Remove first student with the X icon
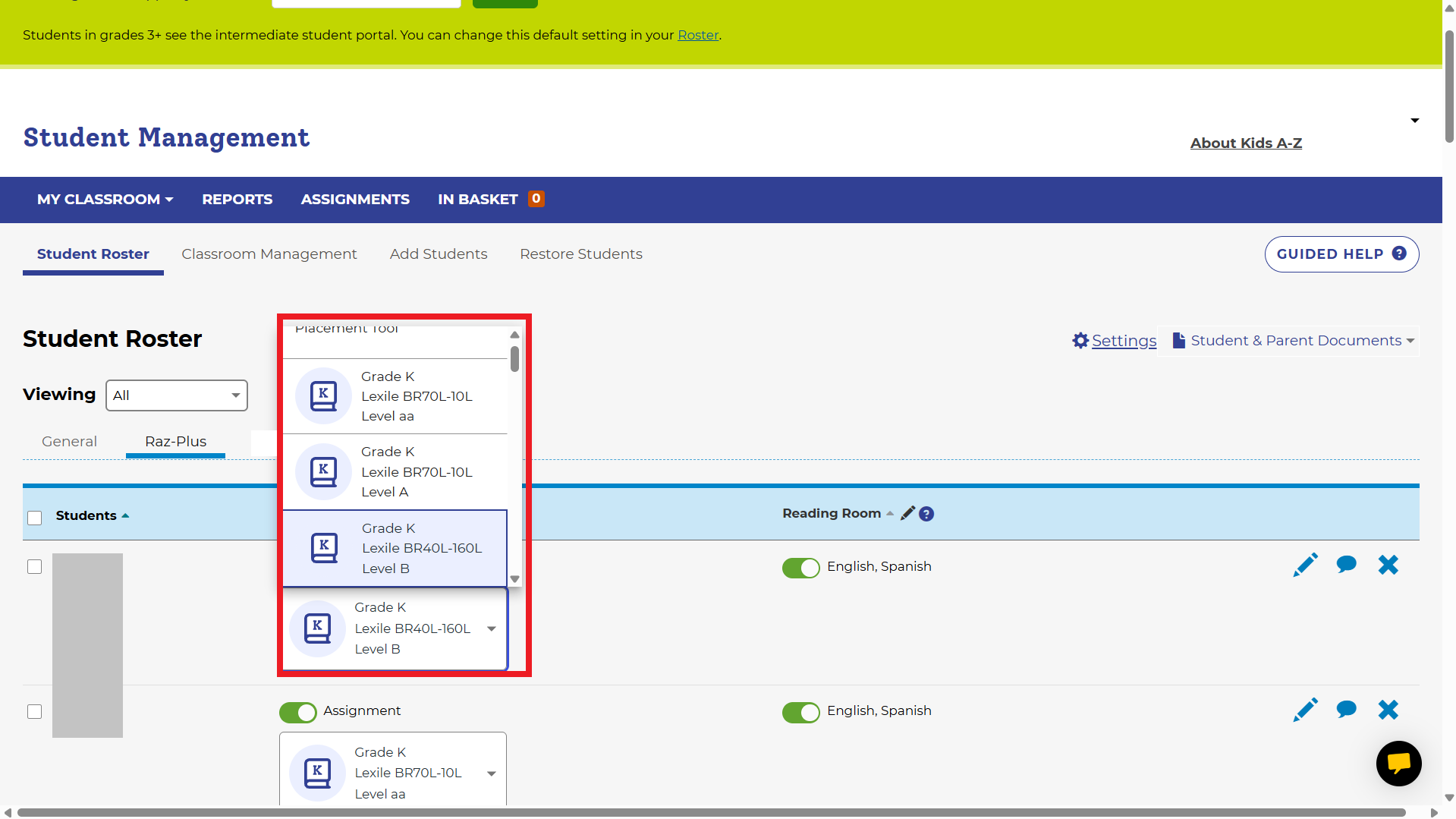The width and height of the screenshot is (1456, 819). [1388, 565]
